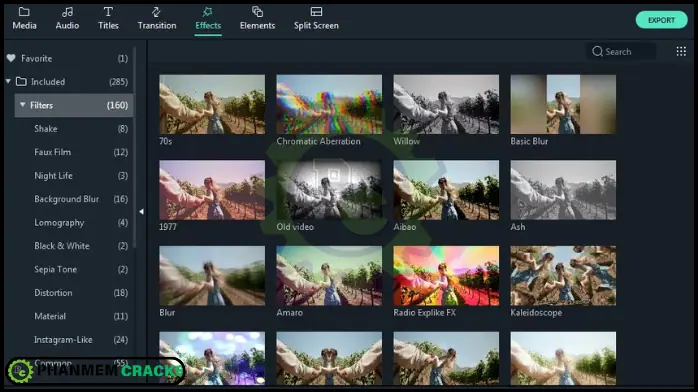
Task: Select the 70s effect thumbnail
Action: pos(212,104)
